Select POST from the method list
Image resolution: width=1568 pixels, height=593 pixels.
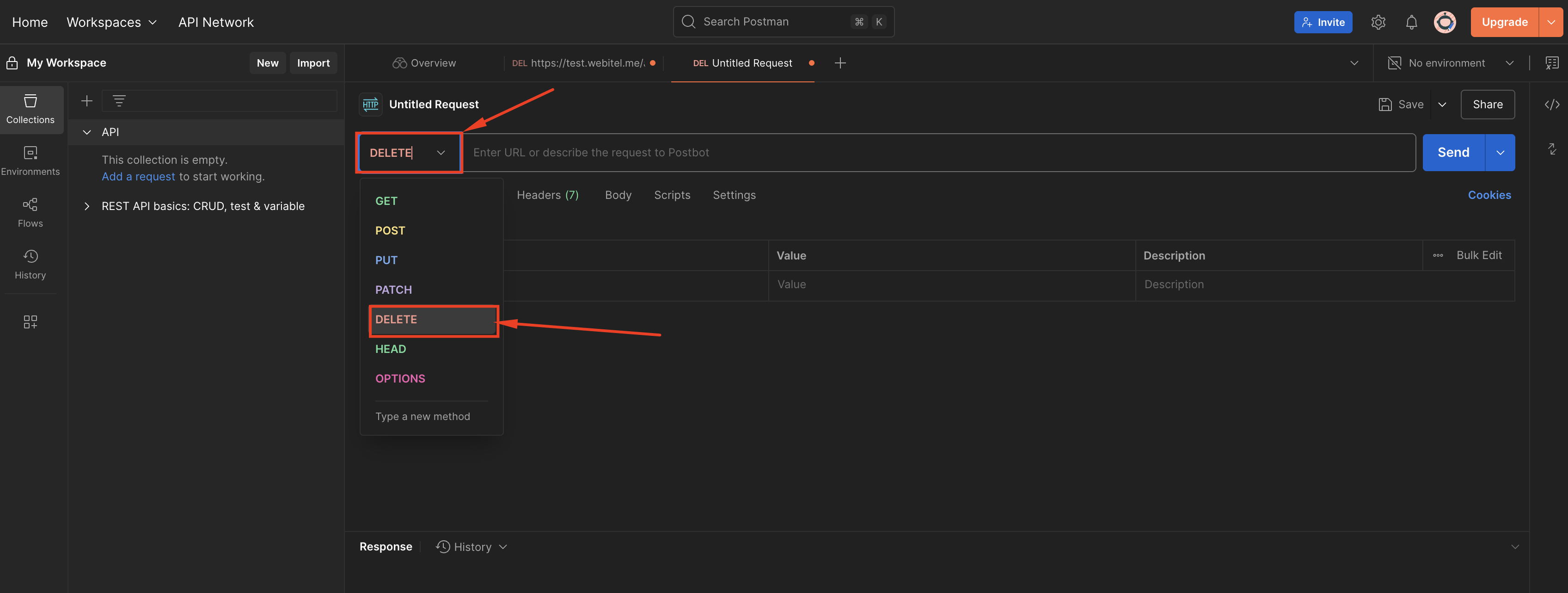432,231
